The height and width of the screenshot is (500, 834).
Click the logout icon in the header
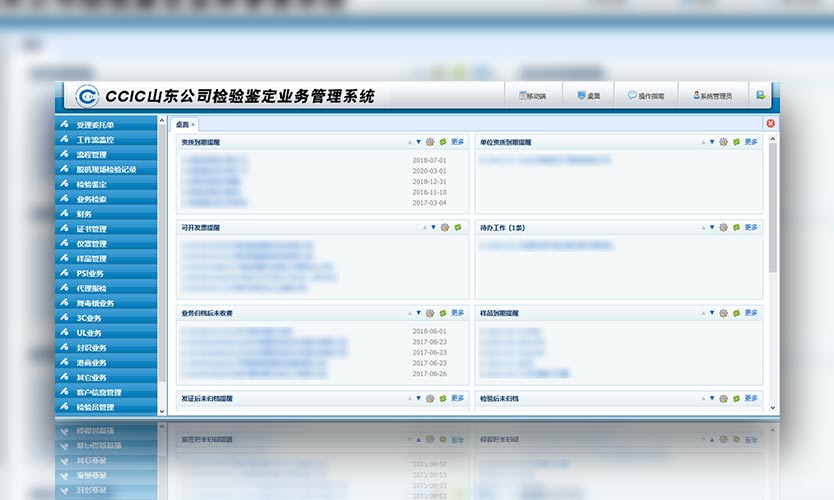761,96
